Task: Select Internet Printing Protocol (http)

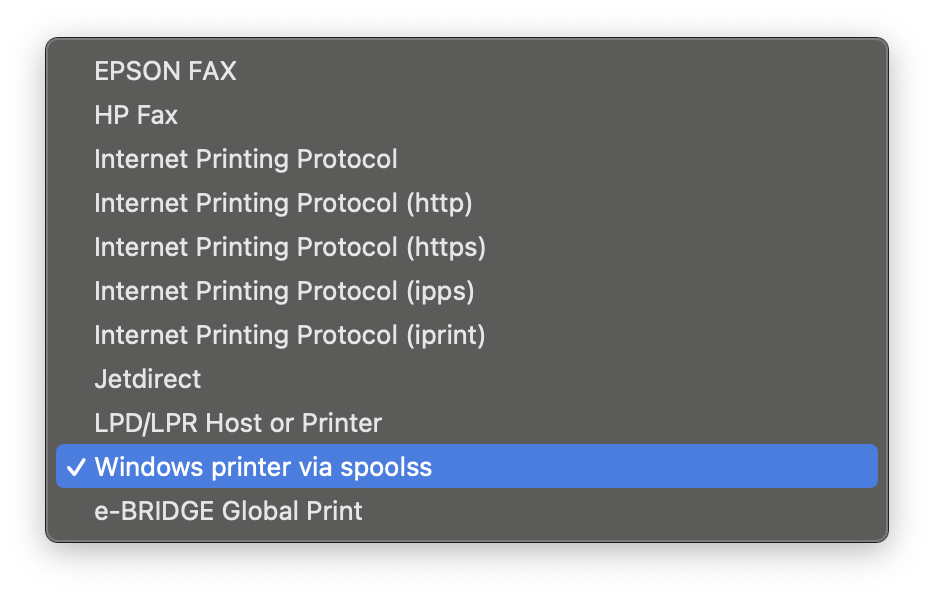Action: 283,203
